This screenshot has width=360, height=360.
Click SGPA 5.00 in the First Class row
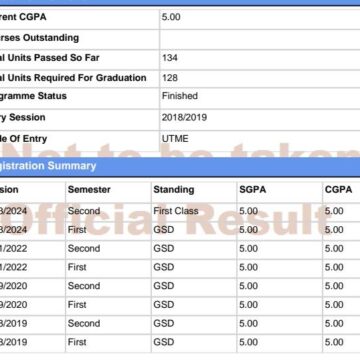[248, 211]
